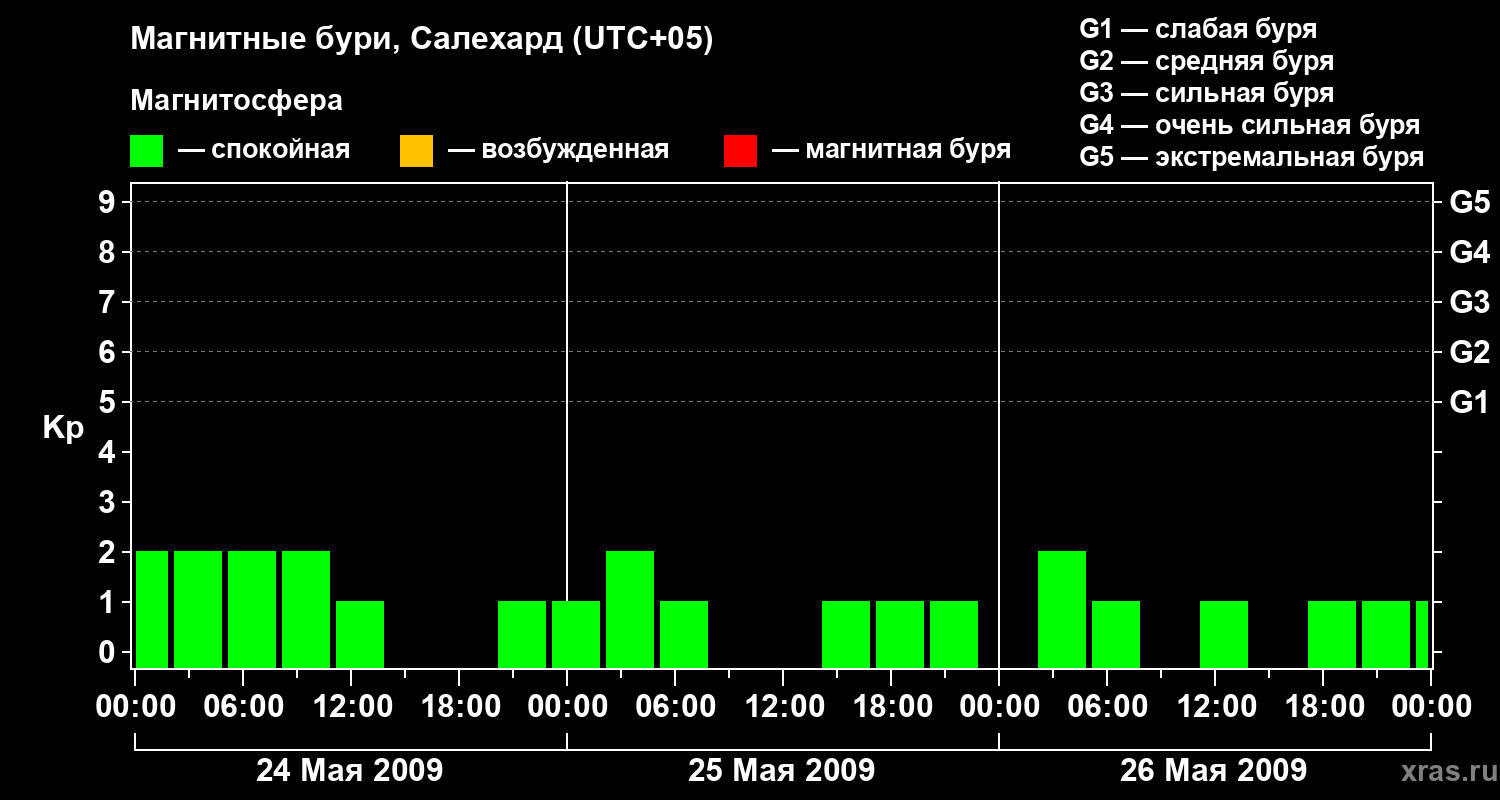Image resolution: width=1500 pixels, height=800 pixels.
Task: Click the 12:00 time label under 24 May
Action: coord(351,707)
